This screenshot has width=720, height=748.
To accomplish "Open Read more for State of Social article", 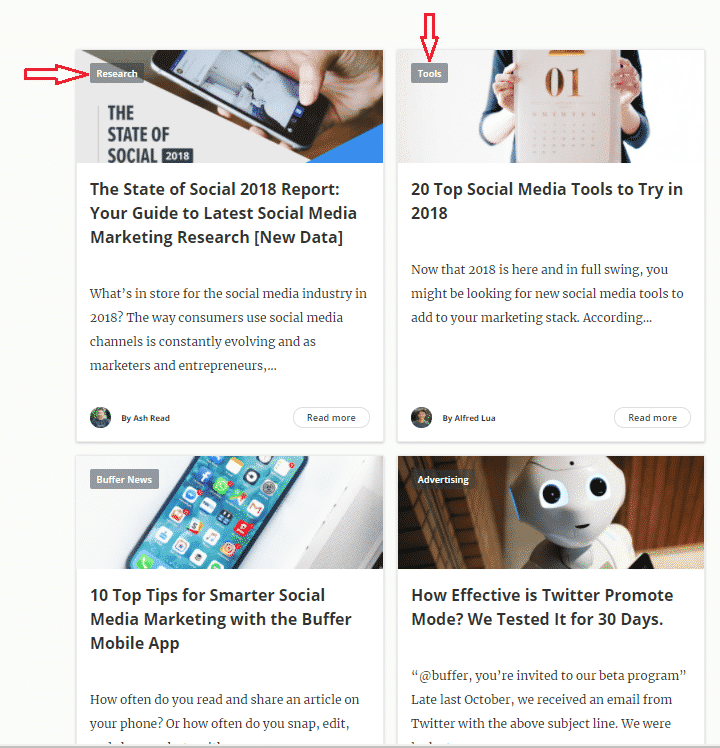I will [x=331, y=417].
